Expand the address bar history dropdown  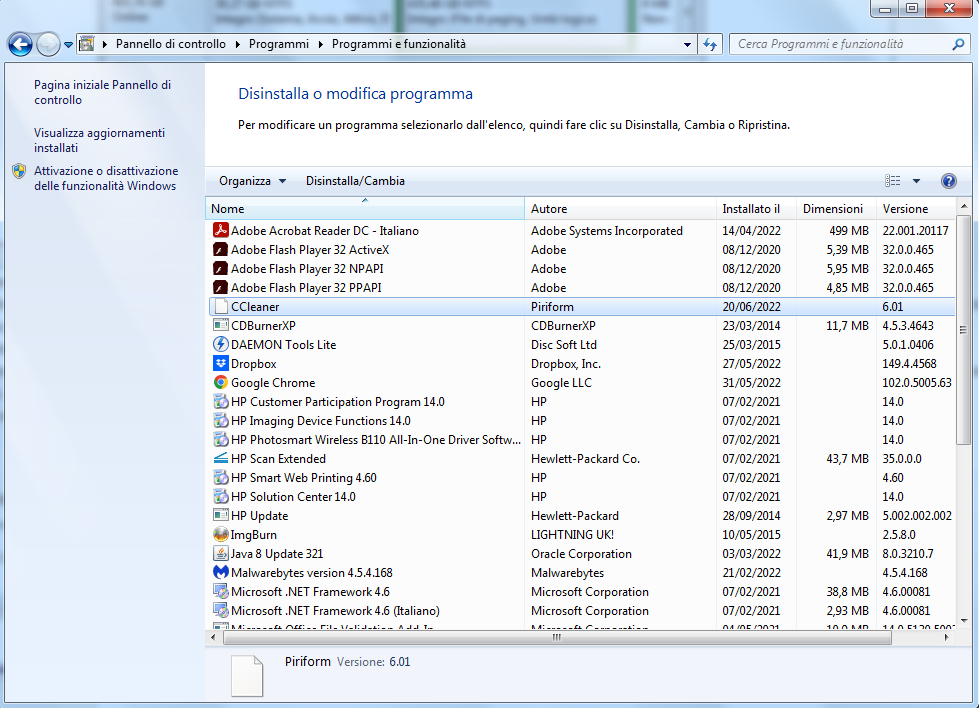687,44
